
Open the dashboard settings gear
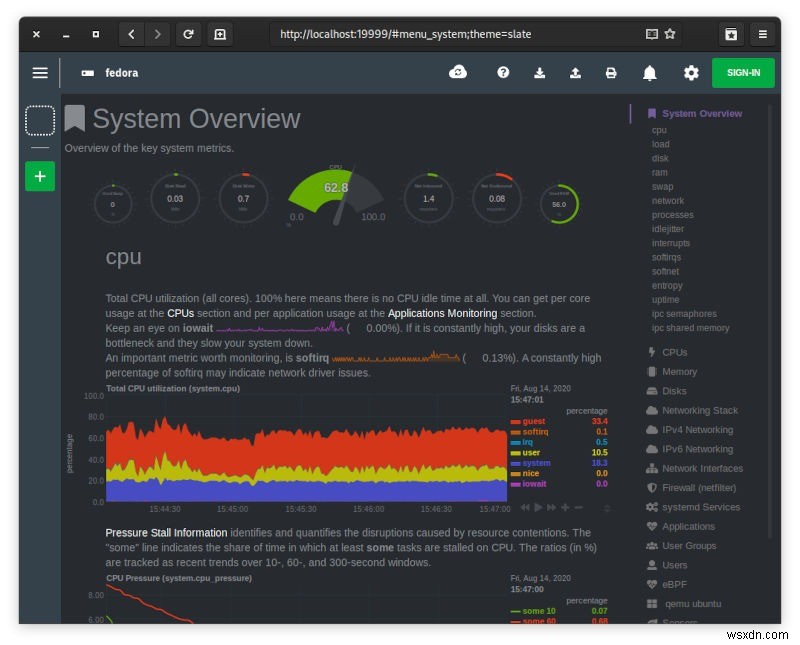690,72
